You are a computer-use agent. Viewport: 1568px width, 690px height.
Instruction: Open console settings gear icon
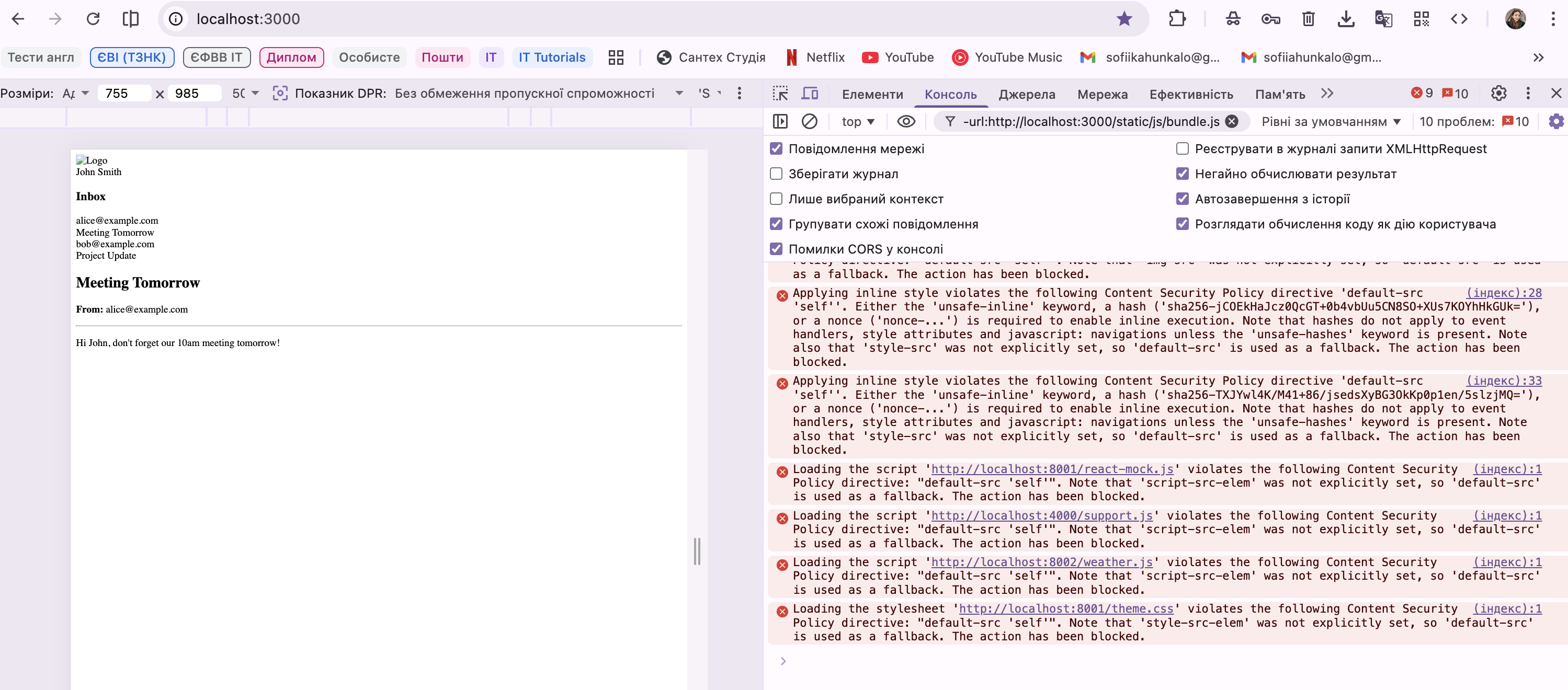pos(1556,121)
